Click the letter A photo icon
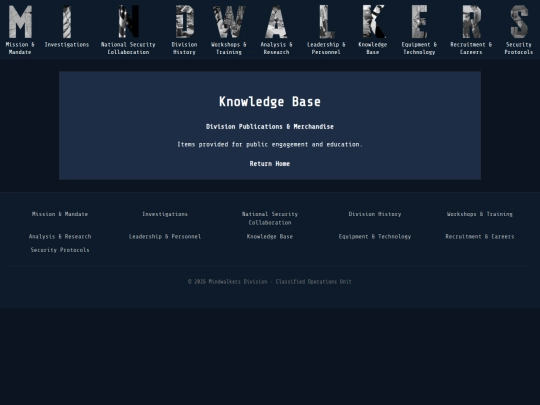The image size is (540, 405). [x=276, y=22]
